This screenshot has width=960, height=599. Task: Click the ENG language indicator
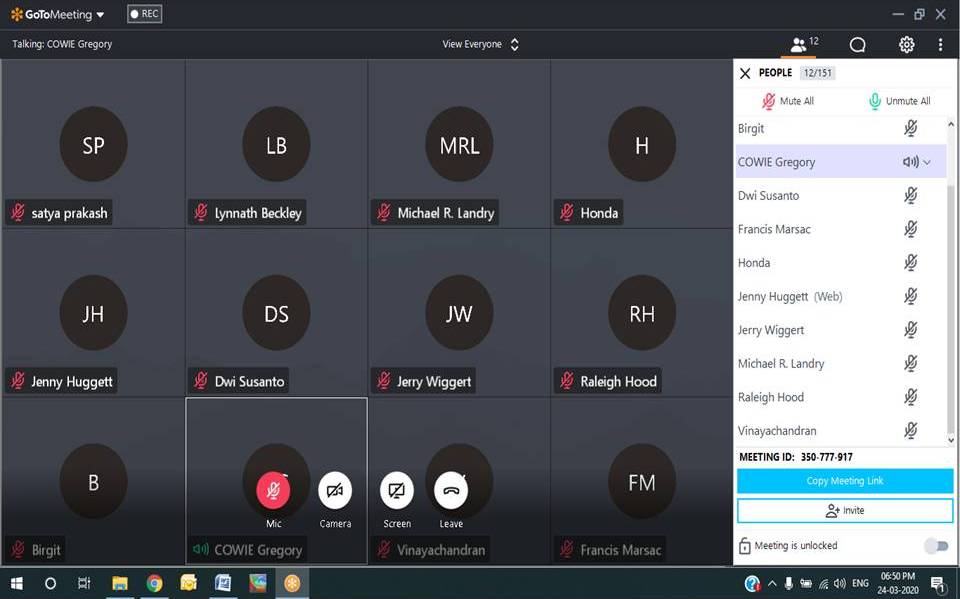click(x=860, y=584)
